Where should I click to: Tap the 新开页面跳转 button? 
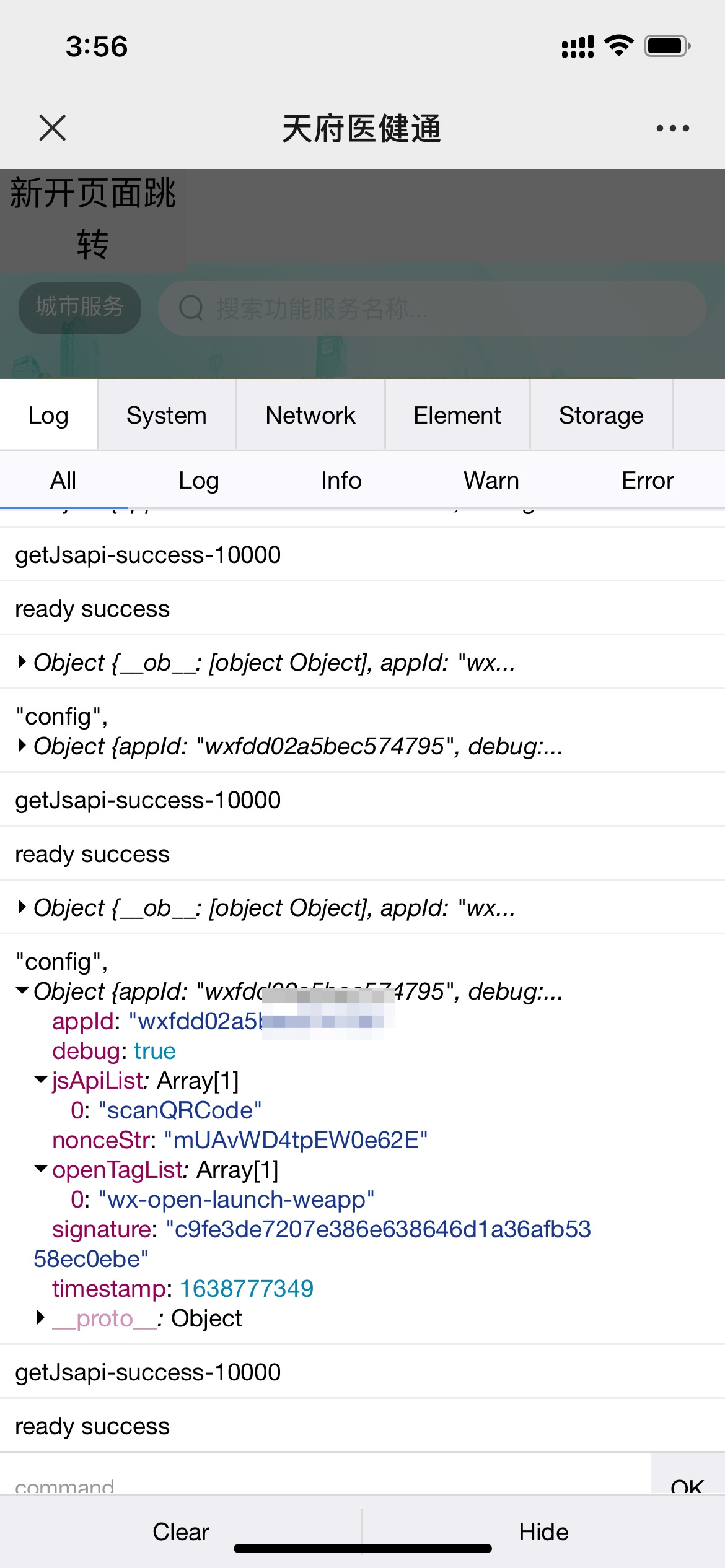[x=92, y=220]
